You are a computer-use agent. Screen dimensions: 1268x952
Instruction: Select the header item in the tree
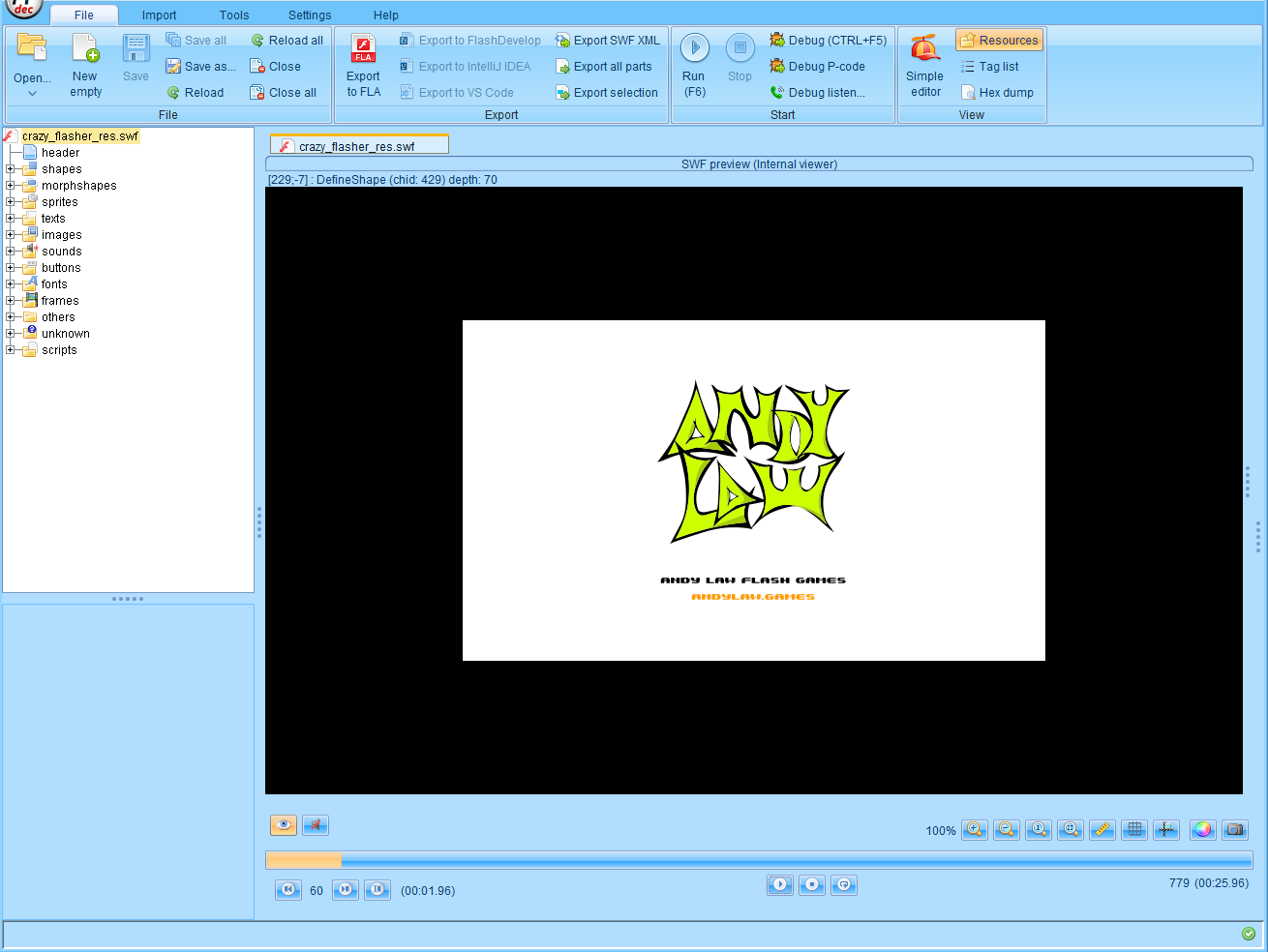click(60, 153)
